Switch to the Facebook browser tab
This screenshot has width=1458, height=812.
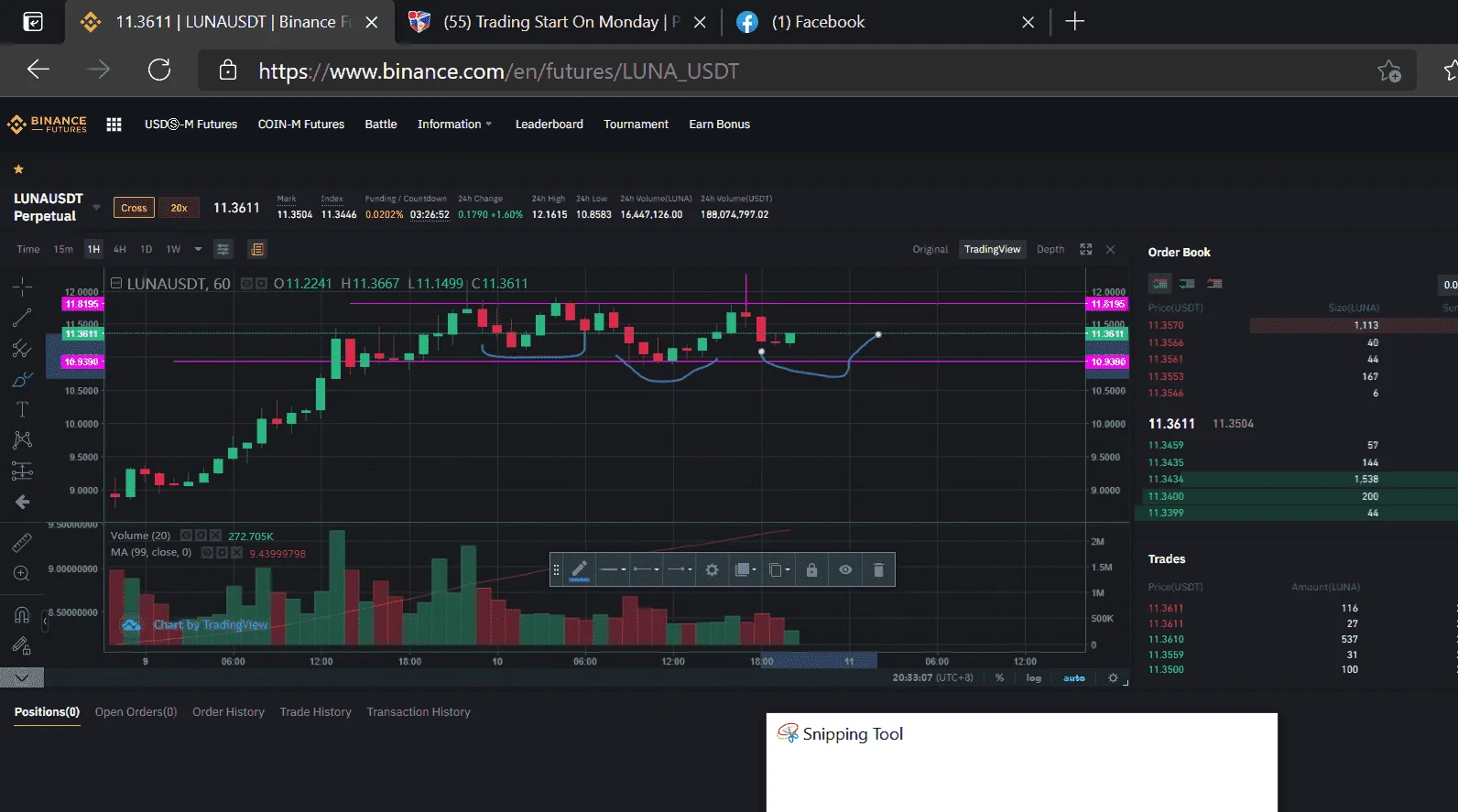[885, 22]
